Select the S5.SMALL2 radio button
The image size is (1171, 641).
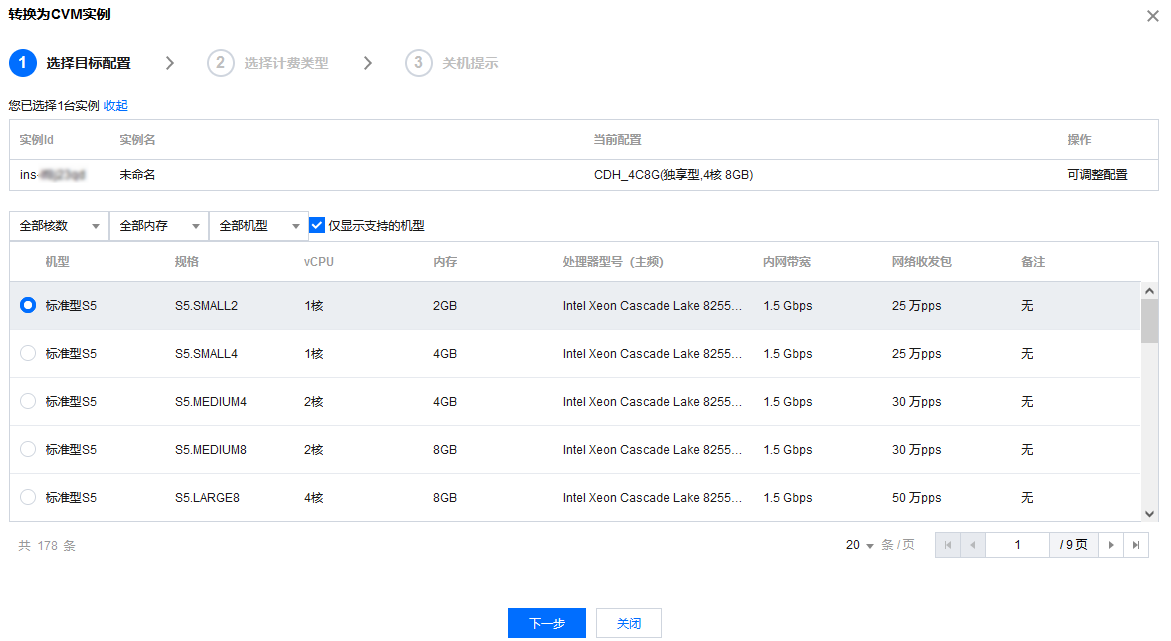coord(28,305)
